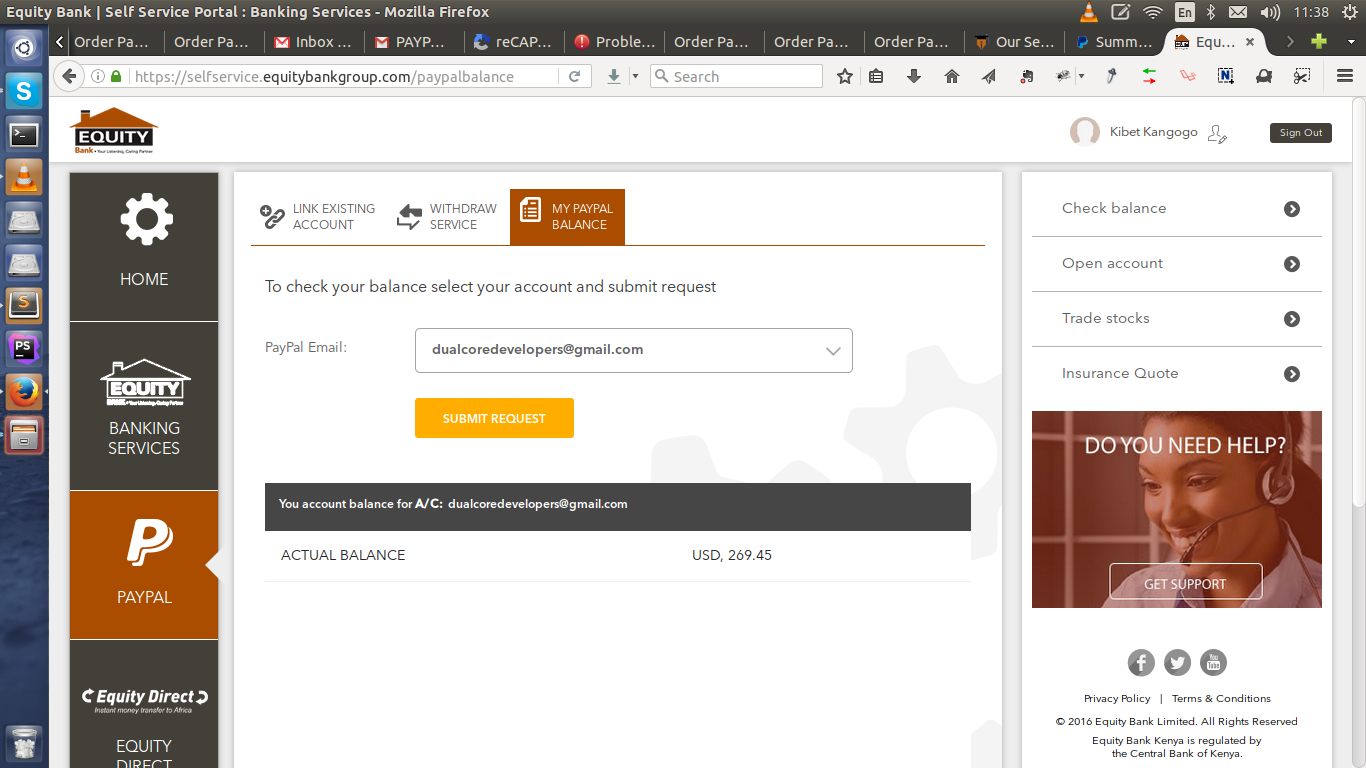Viewport: 1366px width, 768px height.
Task: Open the Firefox hamburger menu
Action: point(1345,76)
